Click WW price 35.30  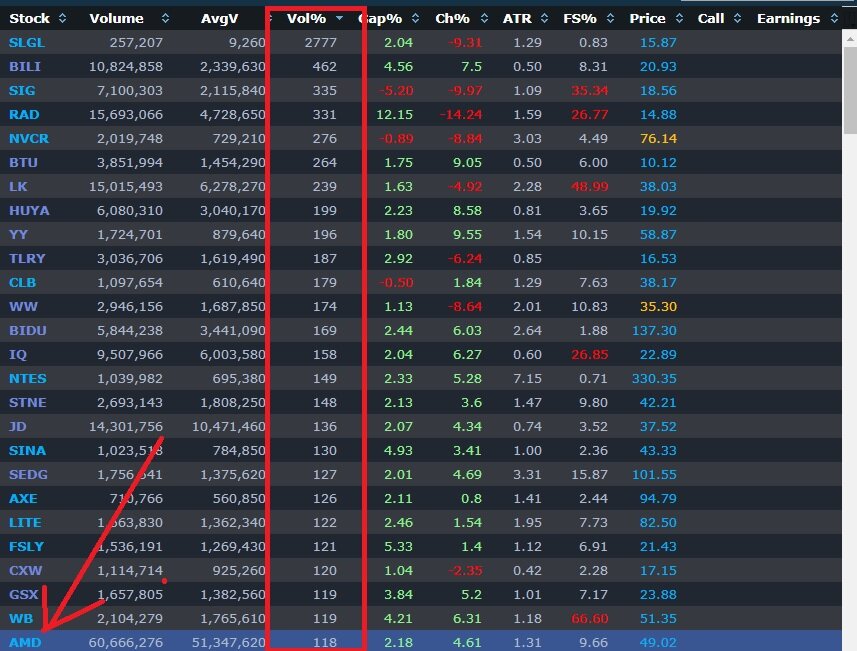658,307
